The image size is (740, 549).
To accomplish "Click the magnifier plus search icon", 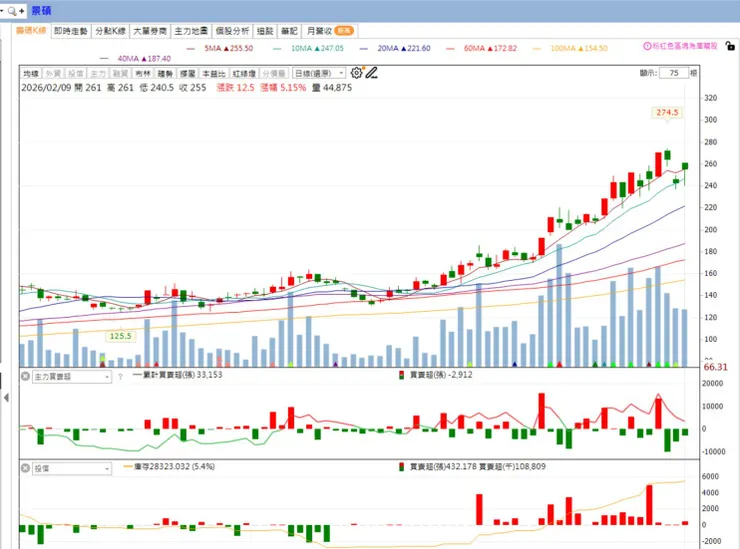I will (16, 10).
